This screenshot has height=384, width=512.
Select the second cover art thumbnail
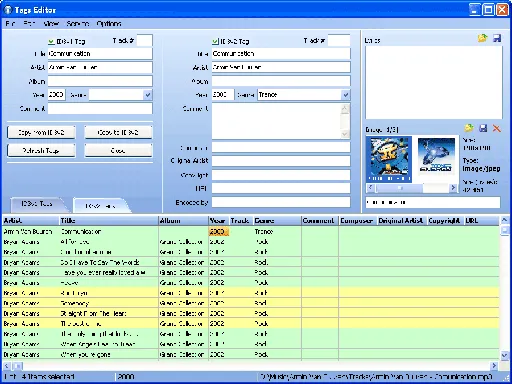pyautogui.click(x=436, y=156)
